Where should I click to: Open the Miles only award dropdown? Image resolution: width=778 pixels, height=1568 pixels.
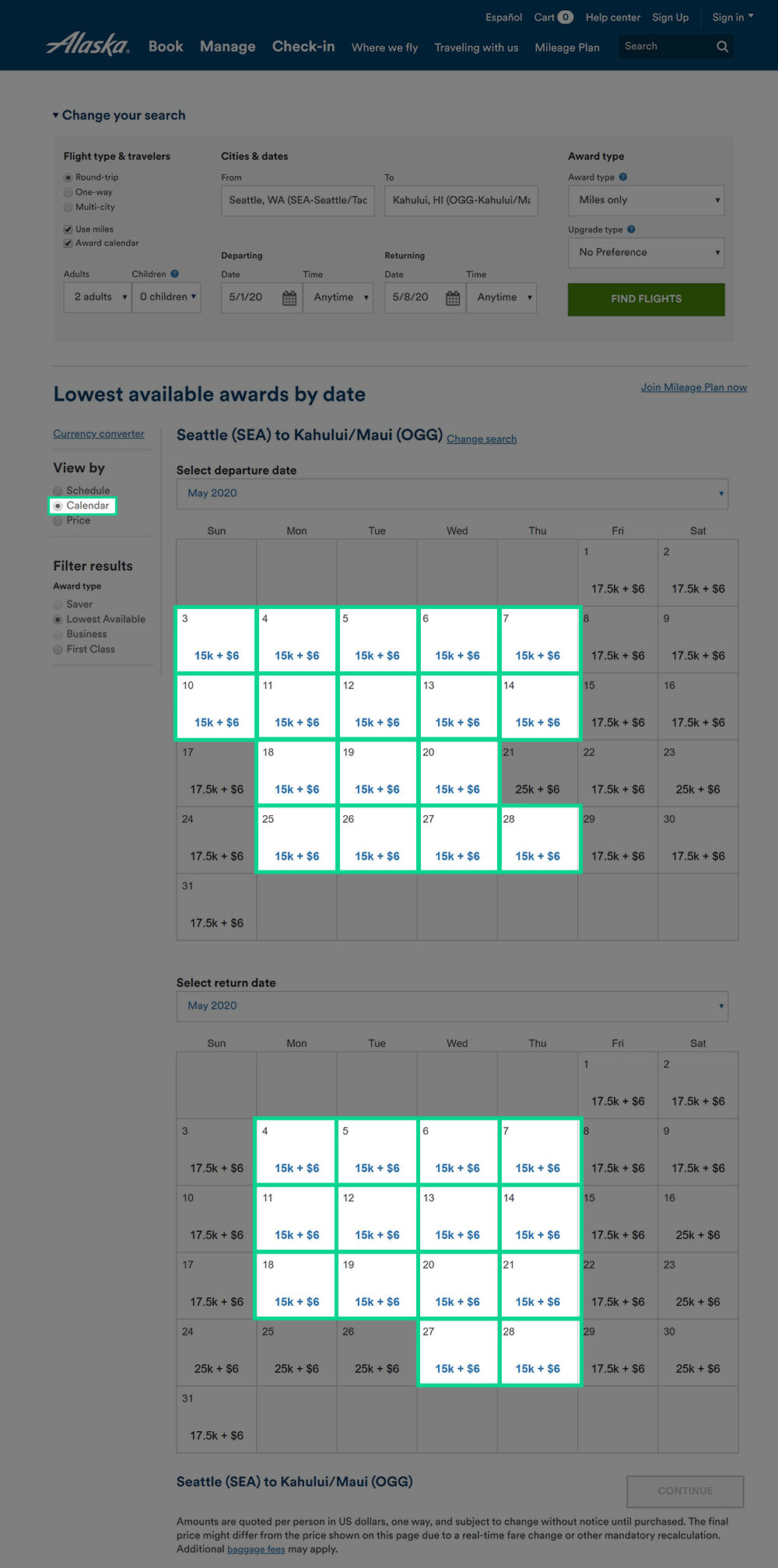click(x=647, y=201)
